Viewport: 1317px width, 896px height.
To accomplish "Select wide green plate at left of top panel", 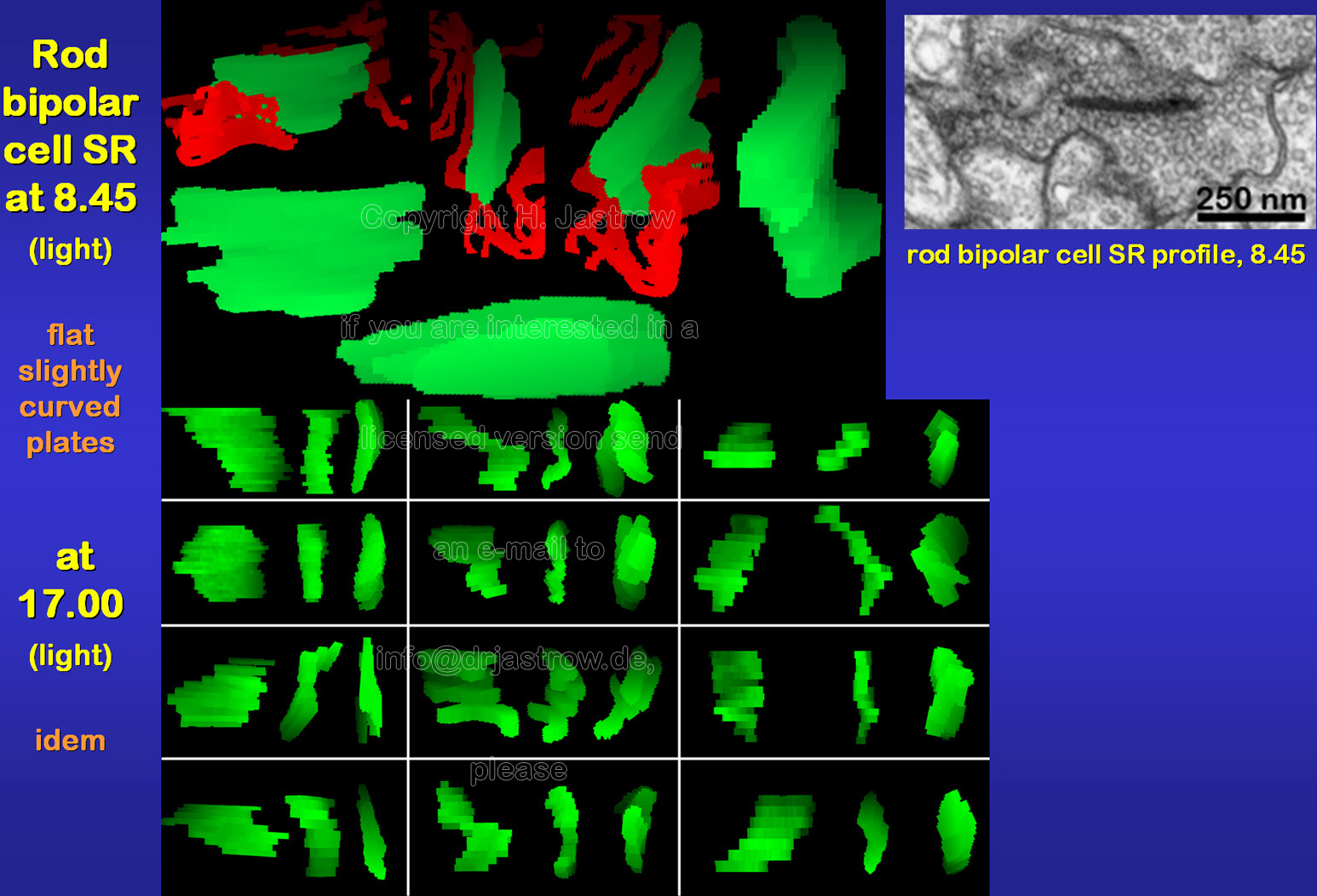I will [295, 248].
